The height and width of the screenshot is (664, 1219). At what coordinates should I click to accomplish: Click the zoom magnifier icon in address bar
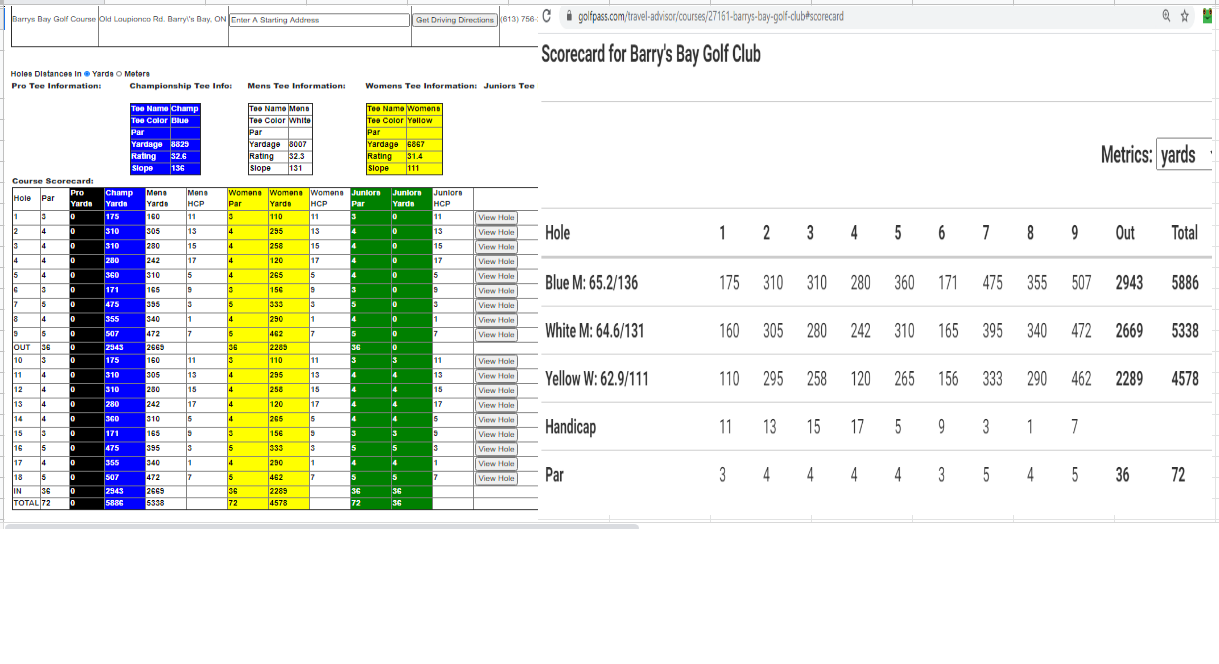1167,16
